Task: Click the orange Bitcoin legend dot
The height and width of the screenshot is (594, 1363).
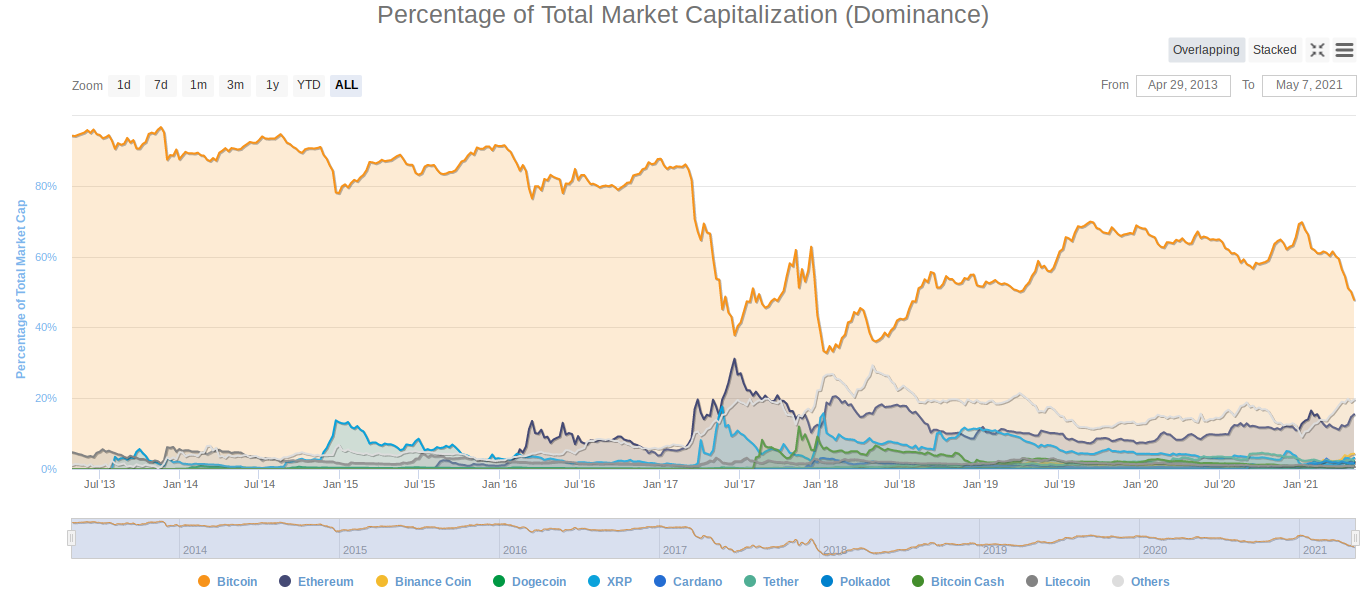Action: (x=204, y=581)
